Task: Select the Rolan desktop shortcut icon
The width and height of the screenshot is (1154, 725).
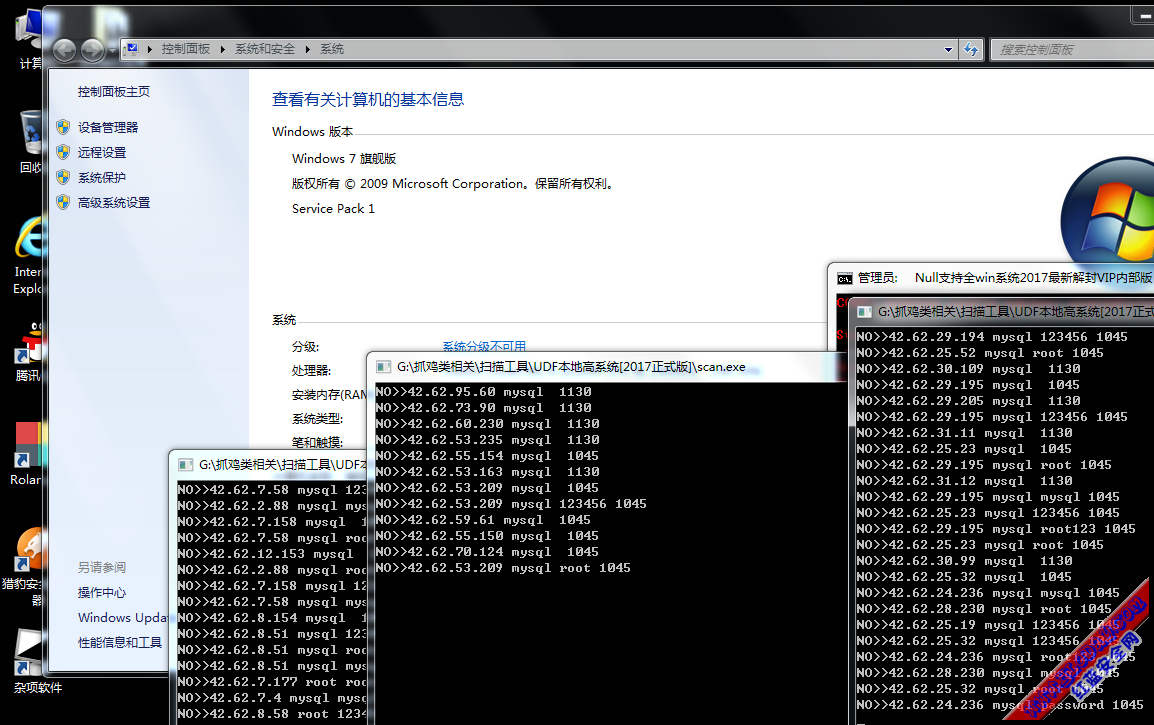Action: click(28, 454)
